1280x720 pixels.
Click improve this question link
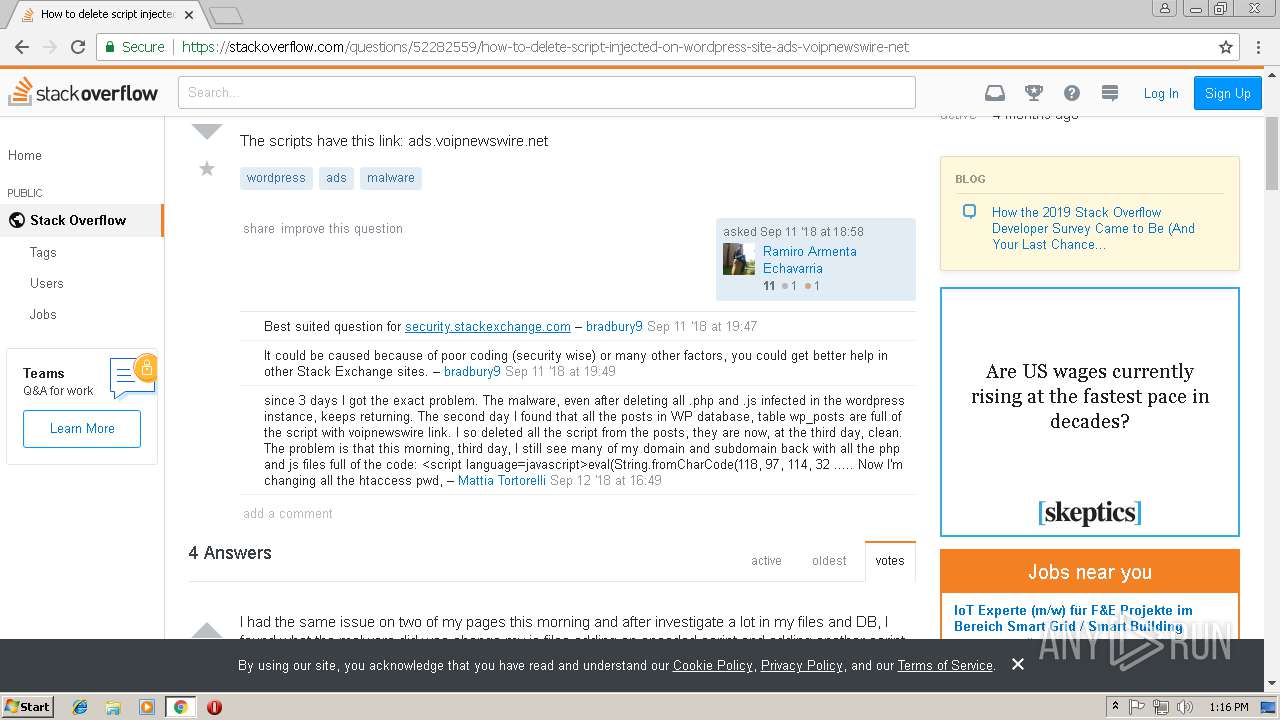(x=342, y=229)
